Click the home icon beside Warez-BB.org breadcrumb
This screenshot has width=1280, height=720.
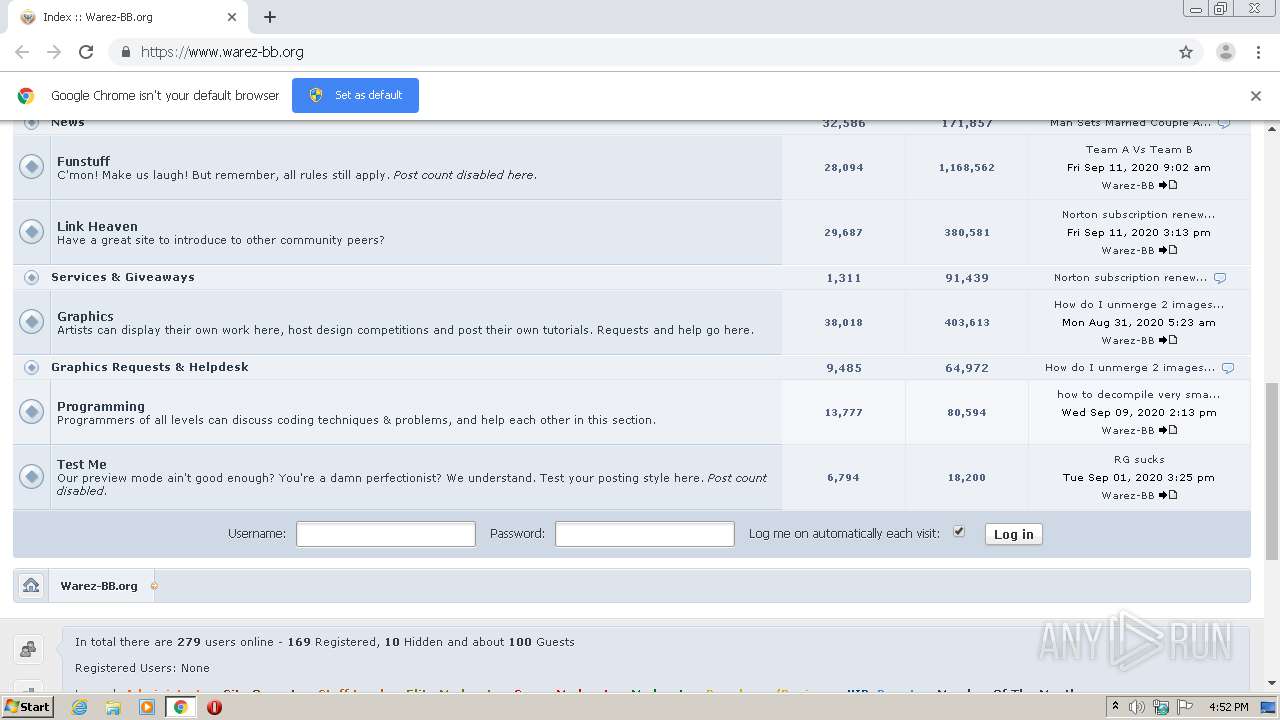point(31,585)
